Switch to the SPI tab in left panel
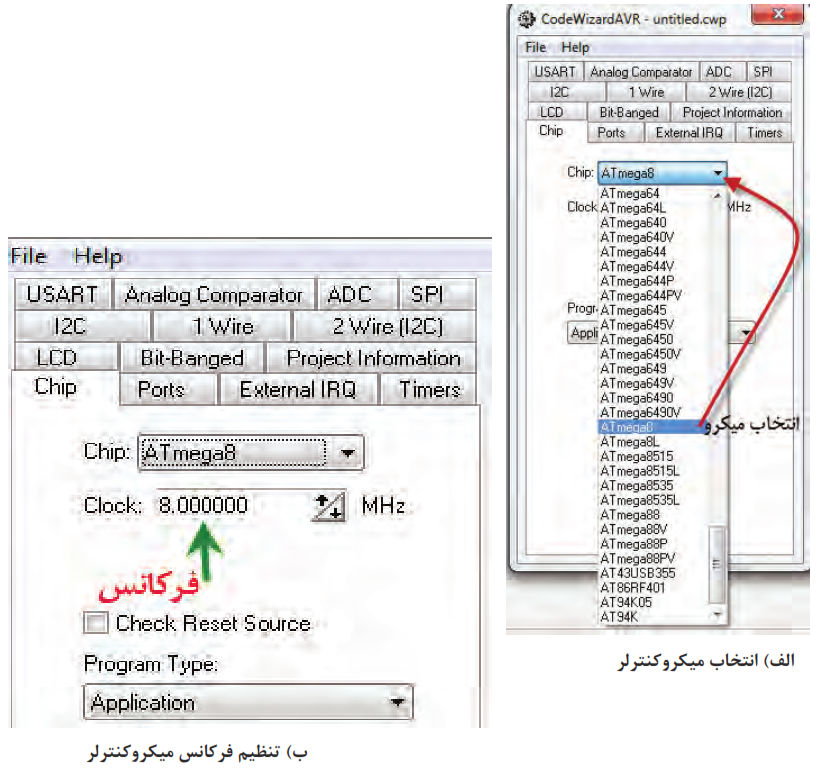The height and width of the screenshot is (782, 824). point(437,294)
